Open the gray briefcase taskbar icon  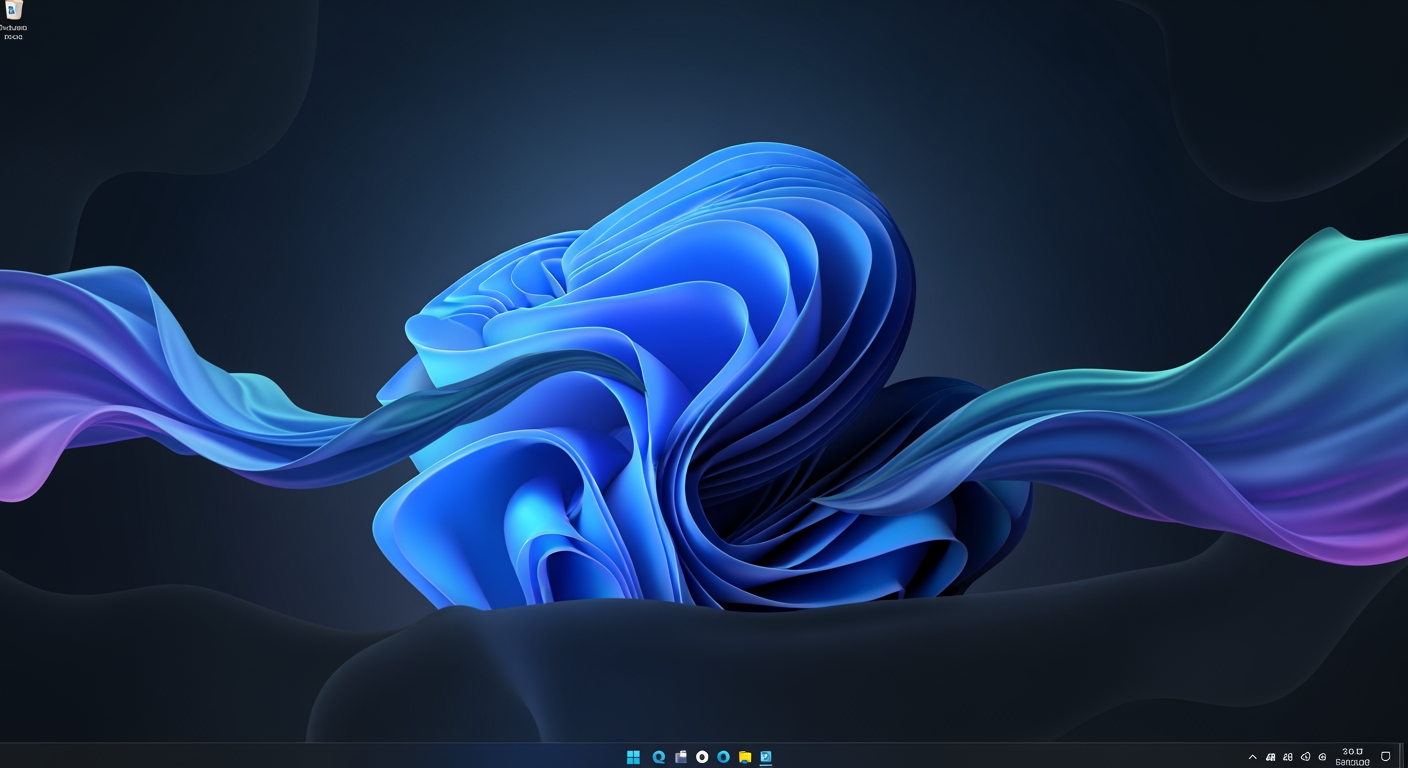coord(681,757)
